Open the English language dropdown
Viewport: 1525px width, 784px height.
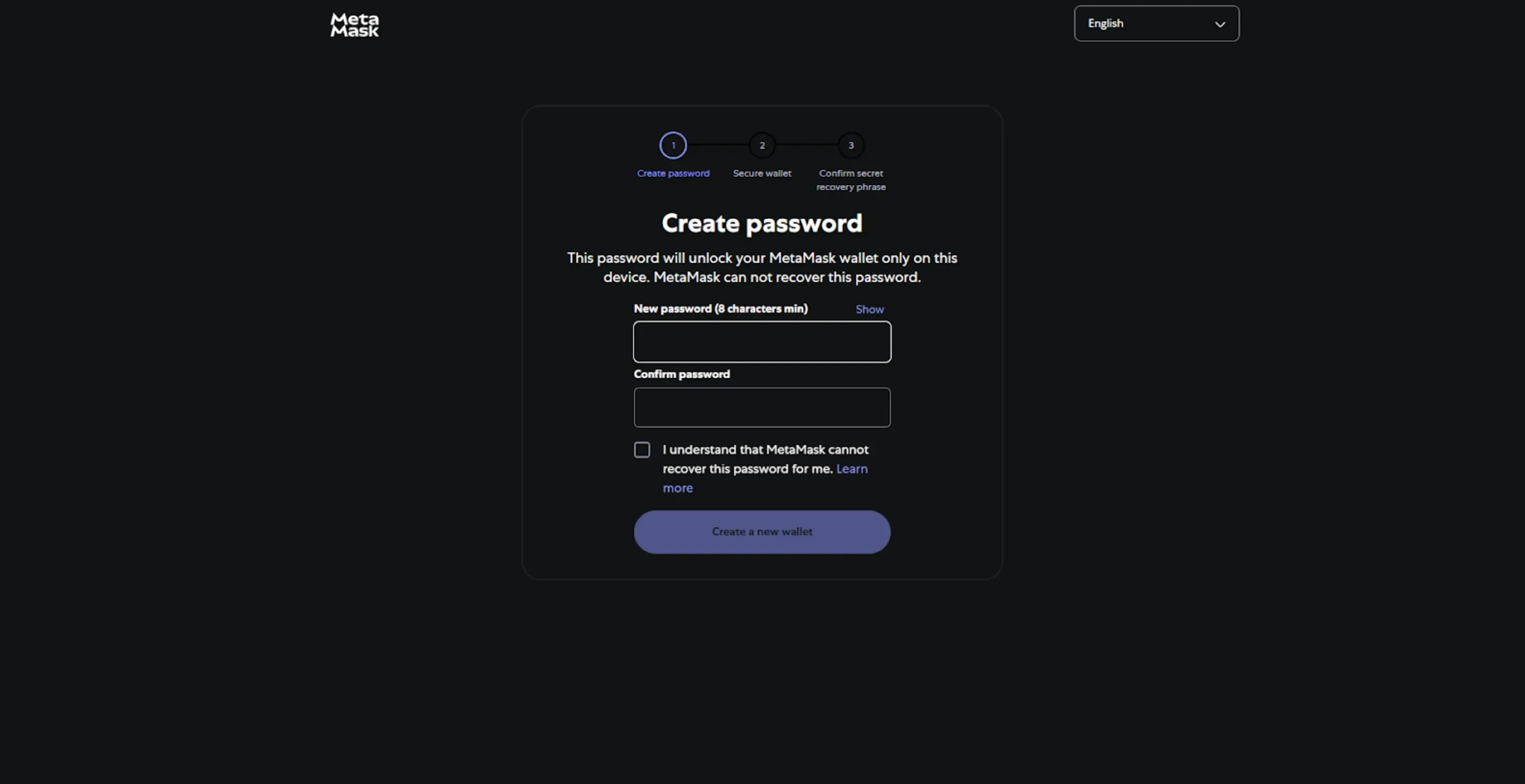pos(1156,23)
